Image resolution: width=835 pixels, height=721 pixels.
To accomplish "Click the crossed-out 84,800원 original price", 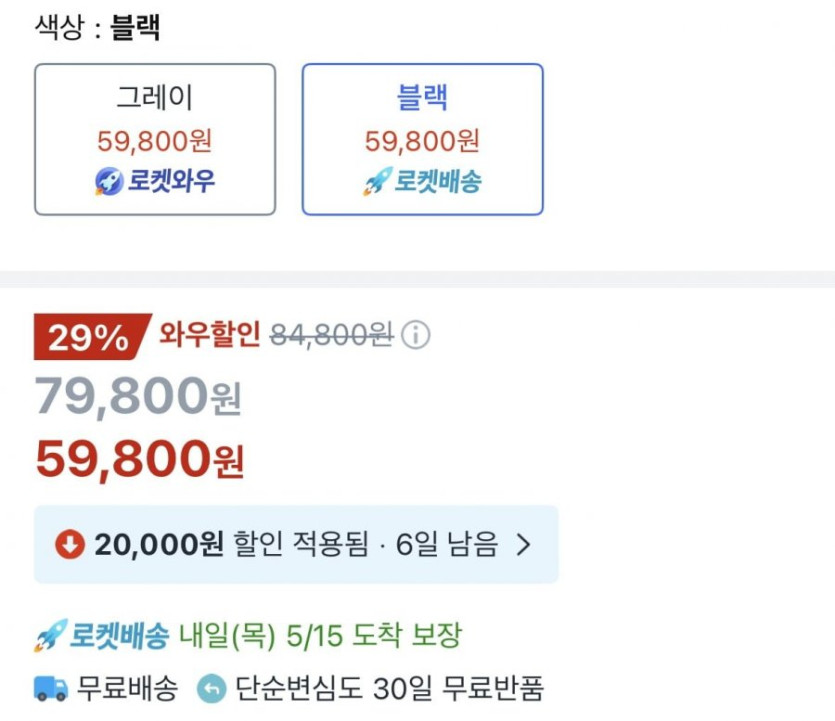I will pyautogui.click(x=331, y=335).
